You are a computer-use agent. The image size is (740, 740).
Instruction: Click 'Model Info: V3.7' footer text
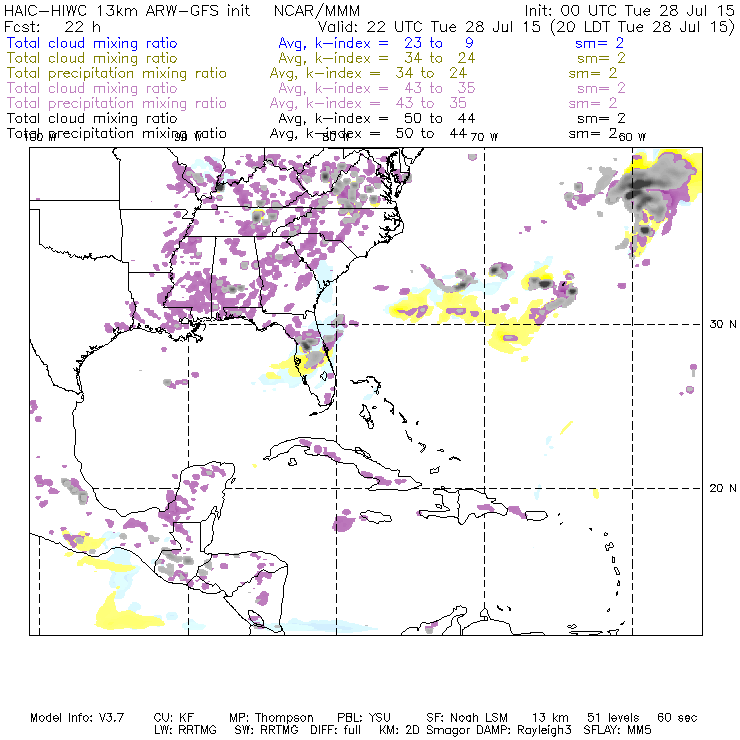click(x=77, y=718)
